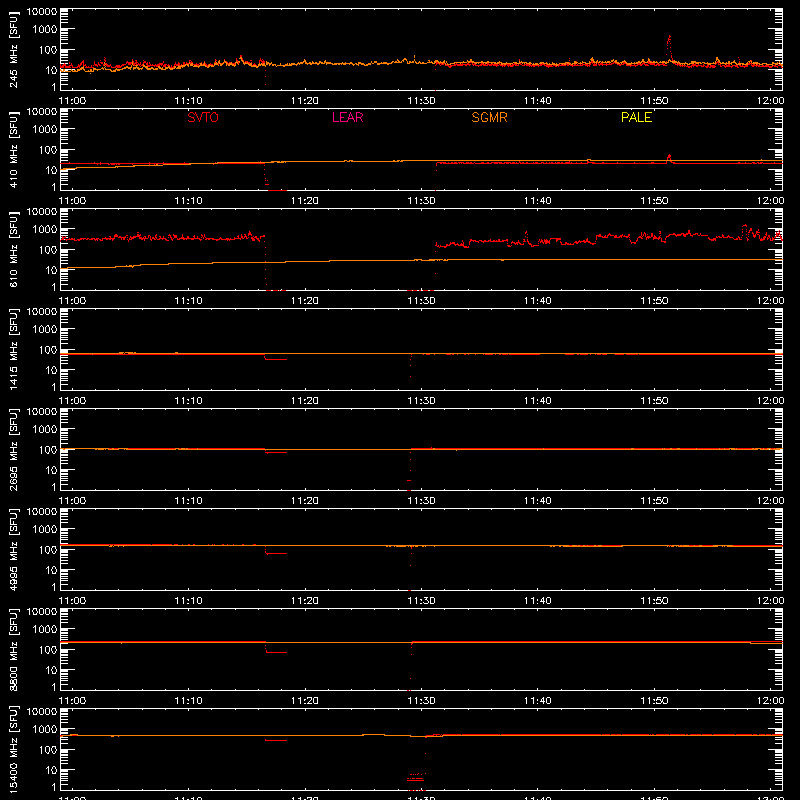Select the 2695 MHz [SFU] axis label
The image size is (800, 800).
14,450
